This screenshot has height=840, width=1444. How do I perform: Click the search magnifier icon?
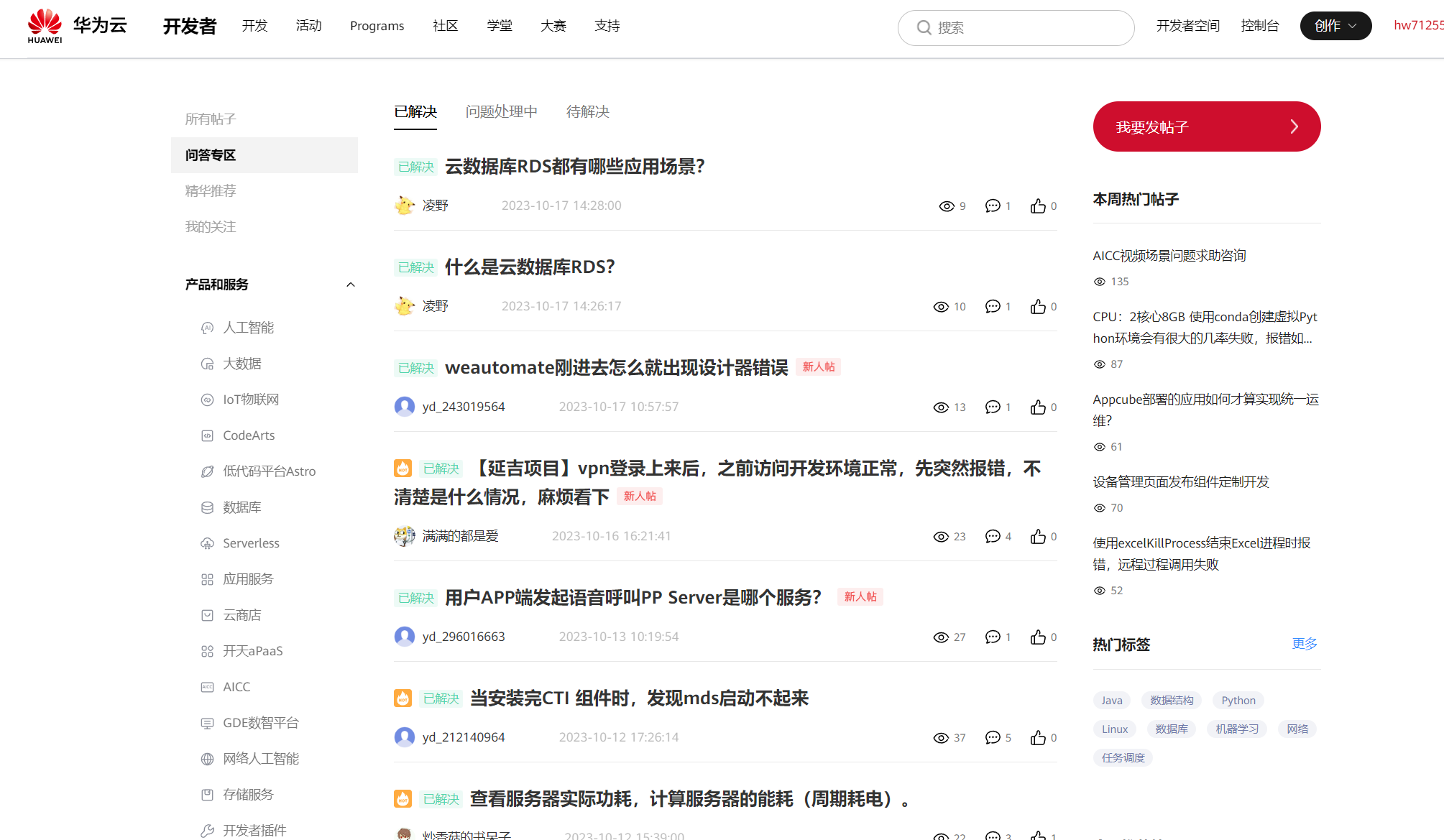pos(924,27)
